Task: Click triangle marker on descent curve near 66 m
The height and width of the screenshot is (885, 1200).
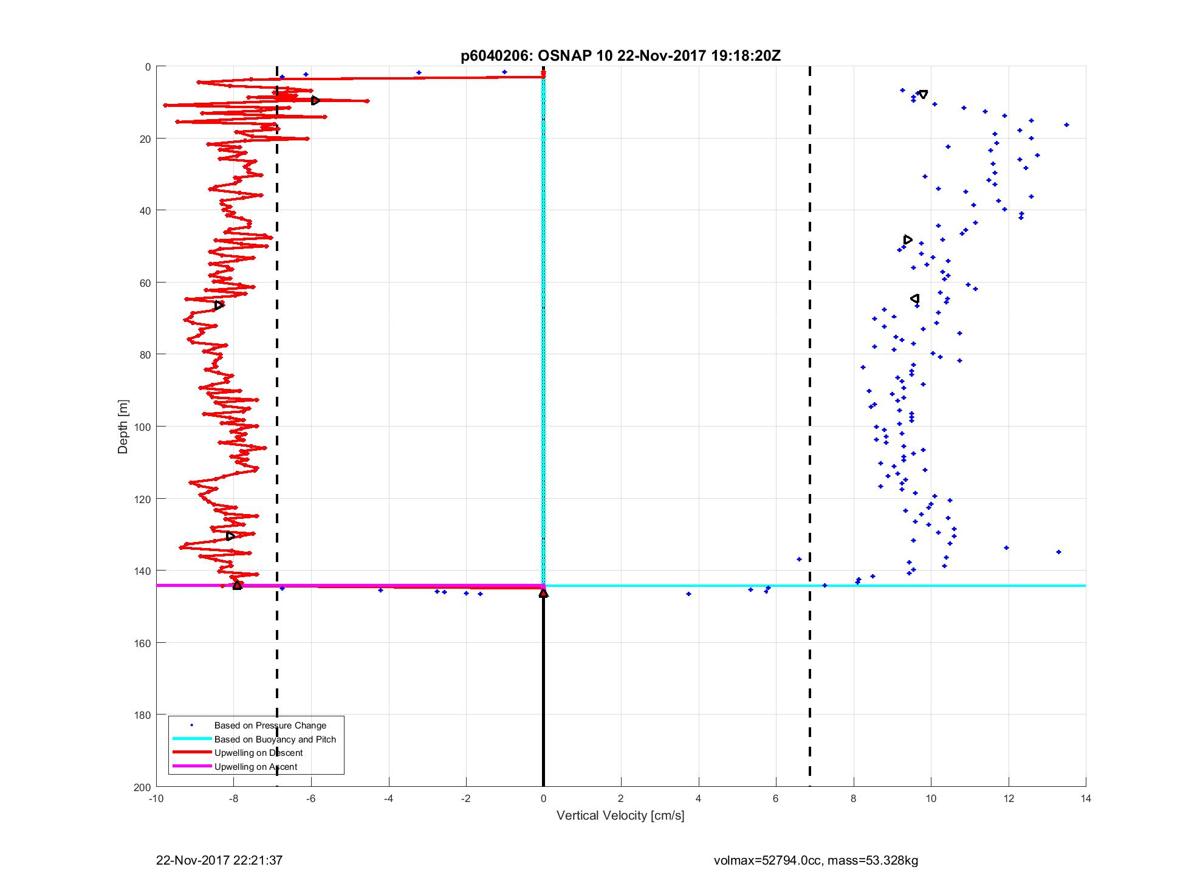Action: tap(218, 305)
